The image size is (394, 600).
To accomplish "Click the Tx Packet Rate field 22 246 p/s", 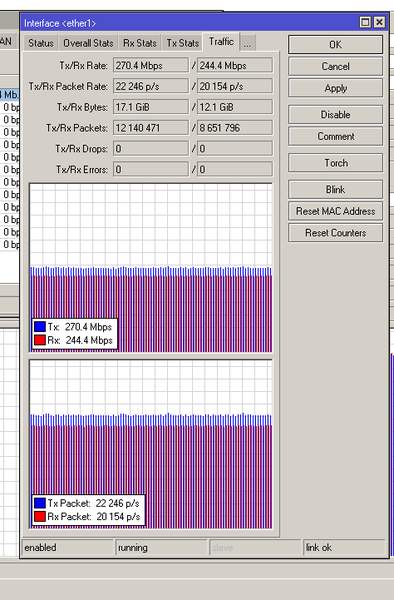I will pyautogui.click(x=151, y=86).
